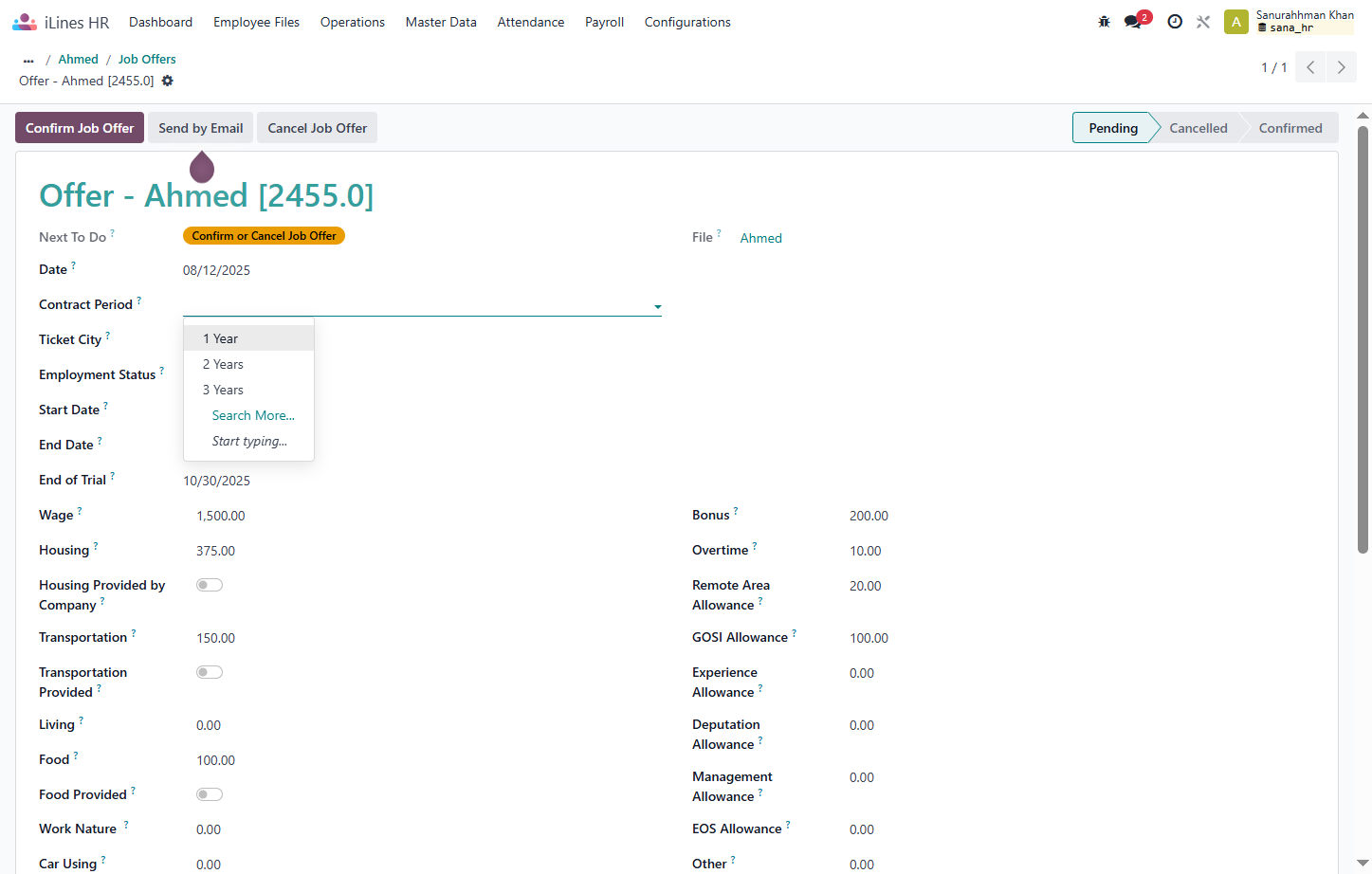This screenshot has height=874, width=1372.
Task: Go to the next record arrow
Action: [x=1341, y=67]
